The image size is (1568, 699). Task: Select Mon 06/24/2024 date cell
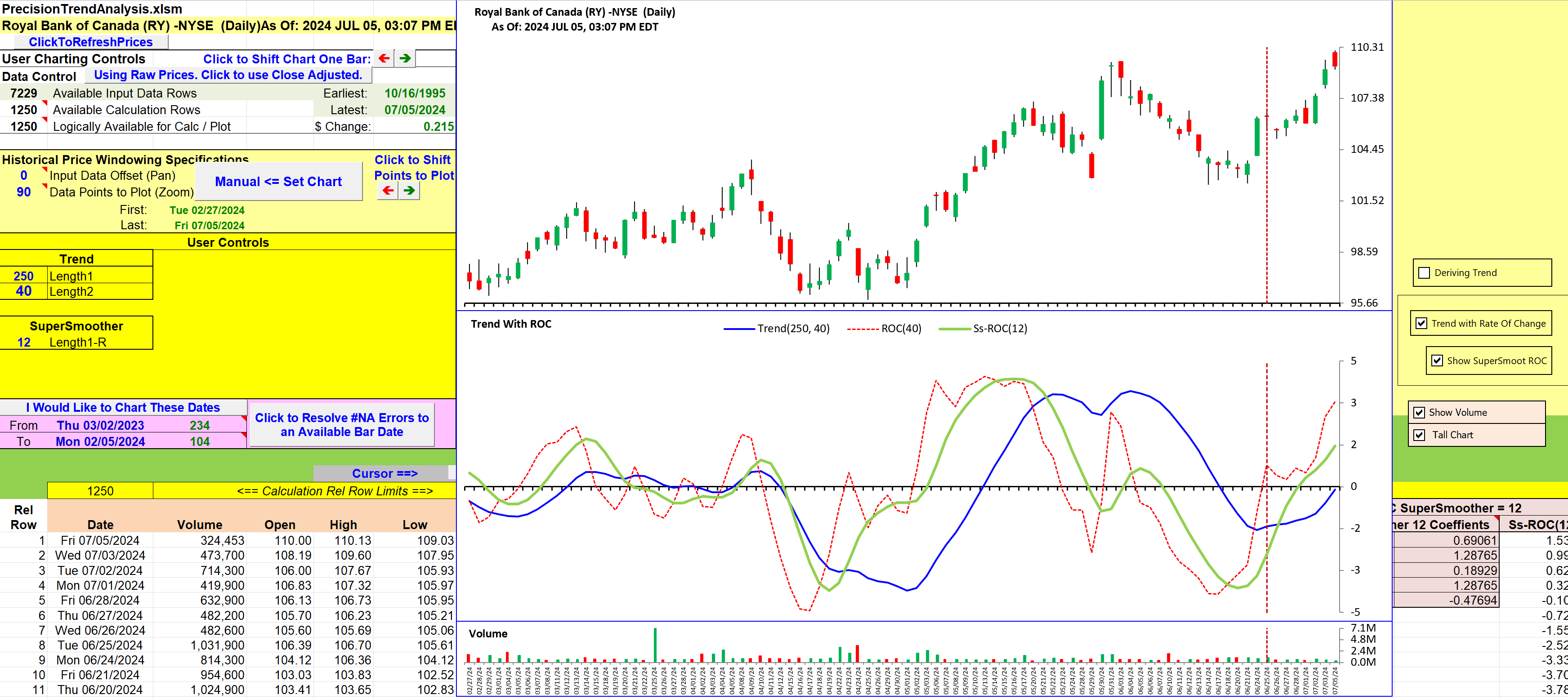[100, 660]
